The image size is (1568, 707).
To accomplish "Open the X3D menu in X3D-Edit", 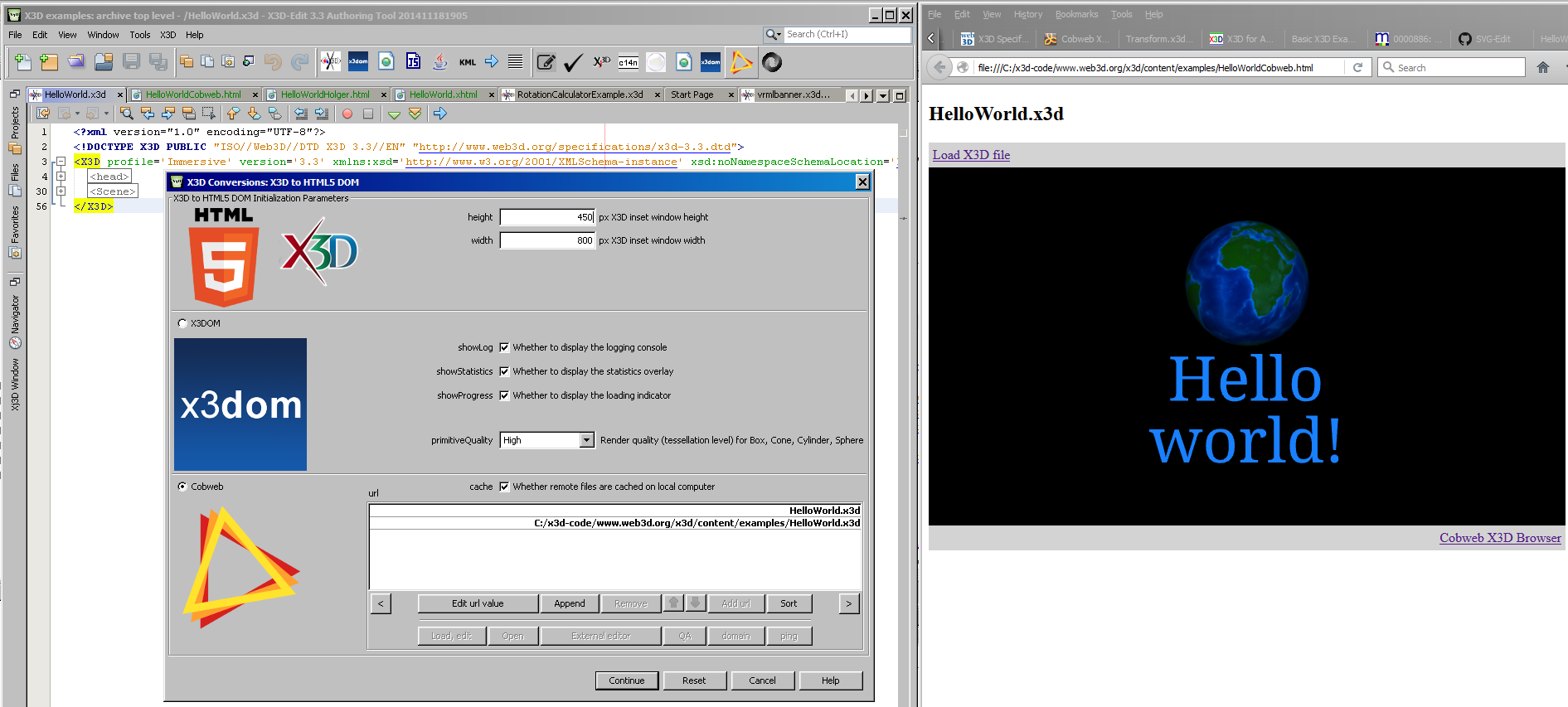I will pos(167,35).
